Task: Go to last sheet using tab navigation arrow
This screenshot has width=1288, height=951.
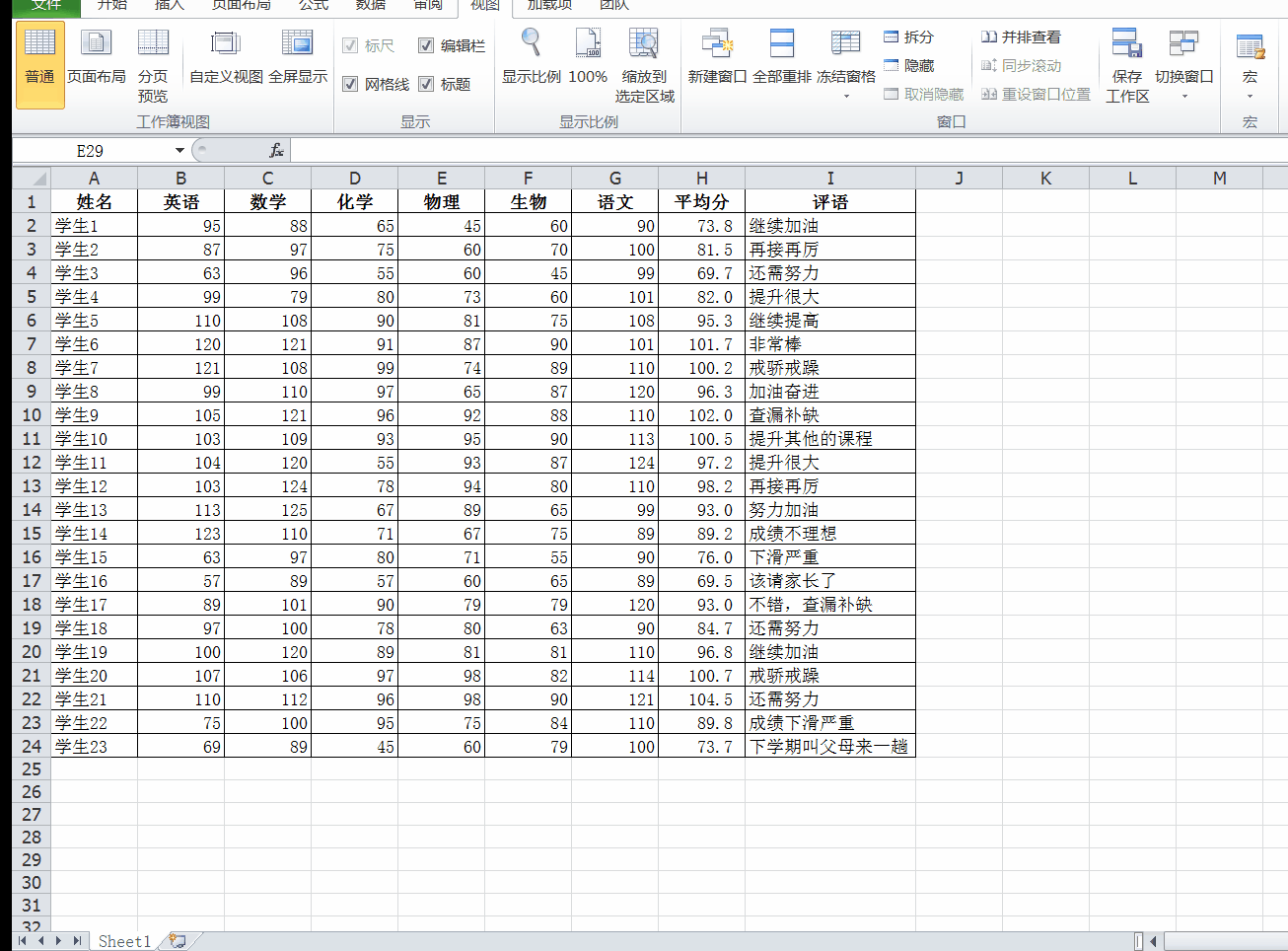Action: click(77, 941)
